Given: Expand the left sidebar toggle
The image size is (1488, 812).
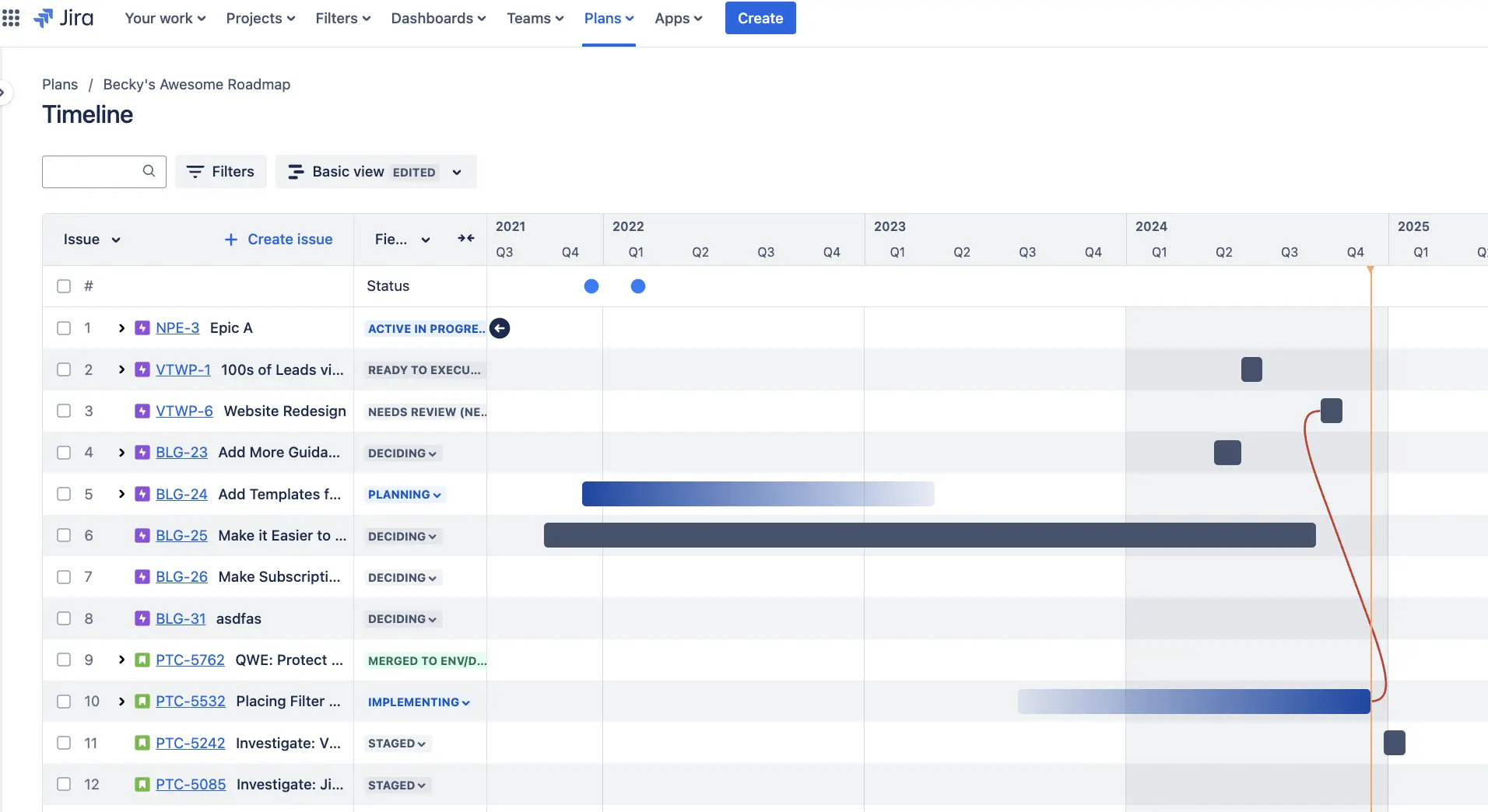Looking at the screenshot, I should [3, 93].
